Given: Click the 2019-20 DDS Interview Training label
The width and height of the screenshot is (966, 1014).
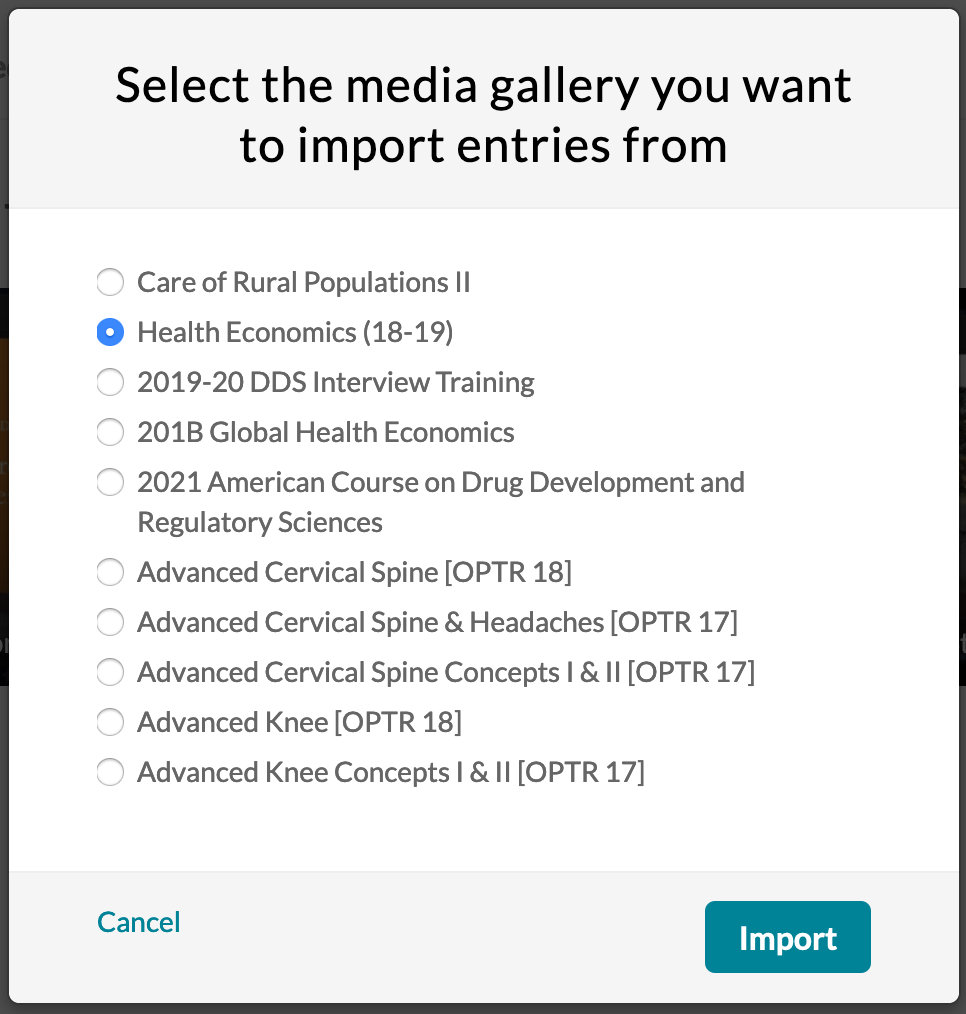Looking at the screenshot, I should pos(335,382).
